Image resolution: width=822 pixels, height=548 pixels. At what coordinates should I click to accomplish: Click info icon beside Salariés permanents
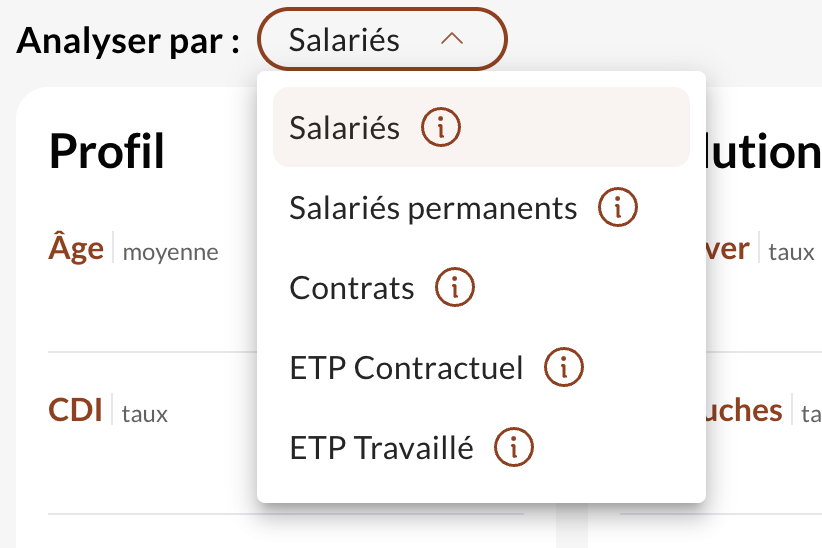(618, 207)
